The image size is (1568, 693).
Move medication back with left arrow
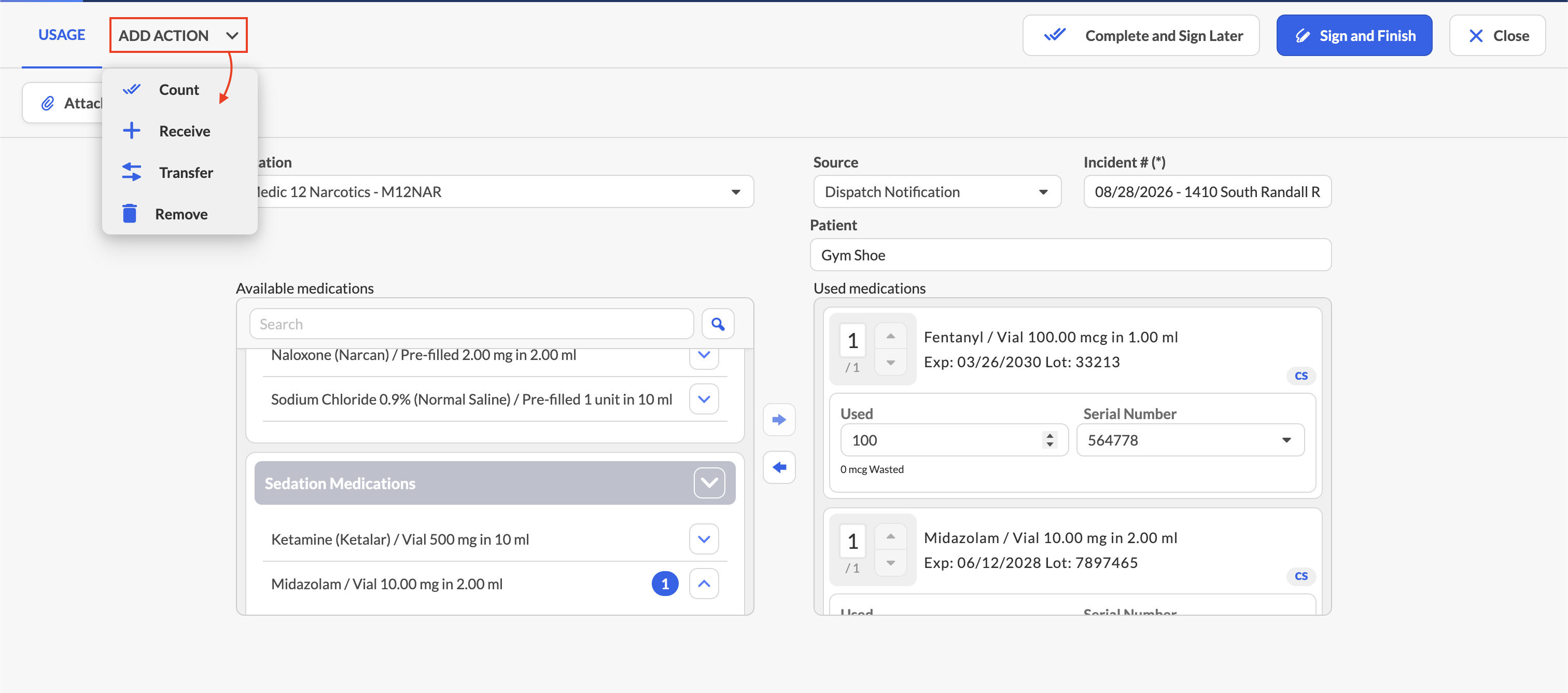778,467
